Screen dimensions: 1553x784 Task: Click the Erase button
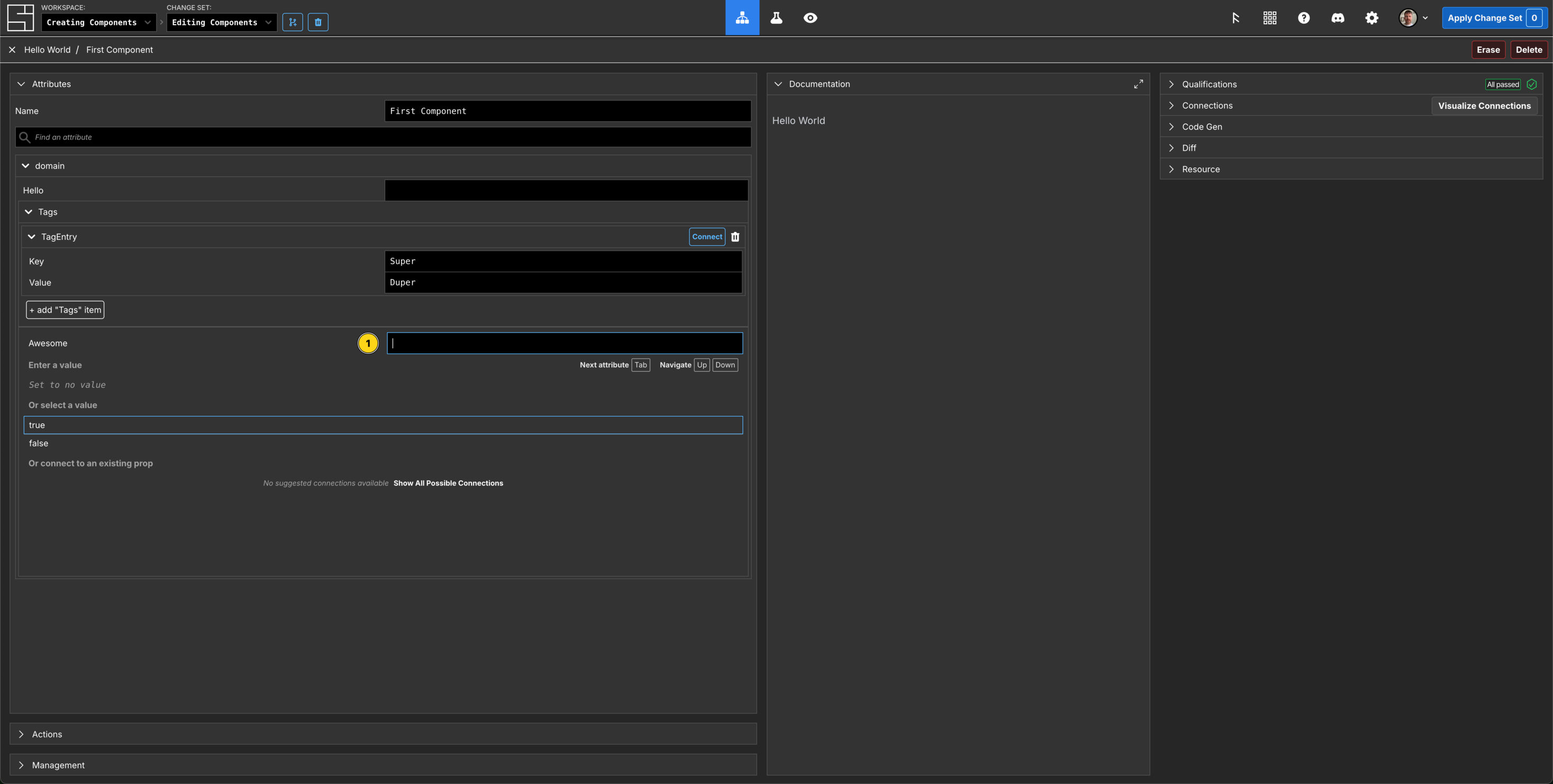coord(1488,50)
